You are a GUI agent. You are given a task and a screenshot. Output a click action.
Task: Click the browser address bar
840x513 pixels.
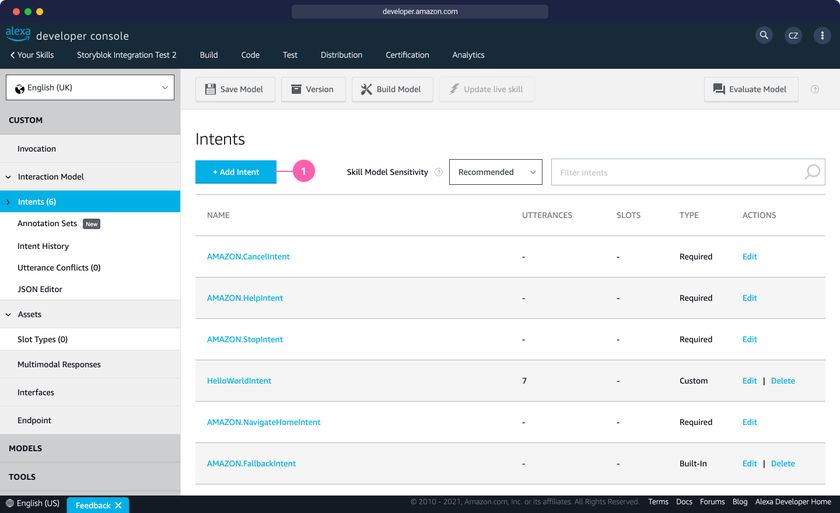coord(419,11)
